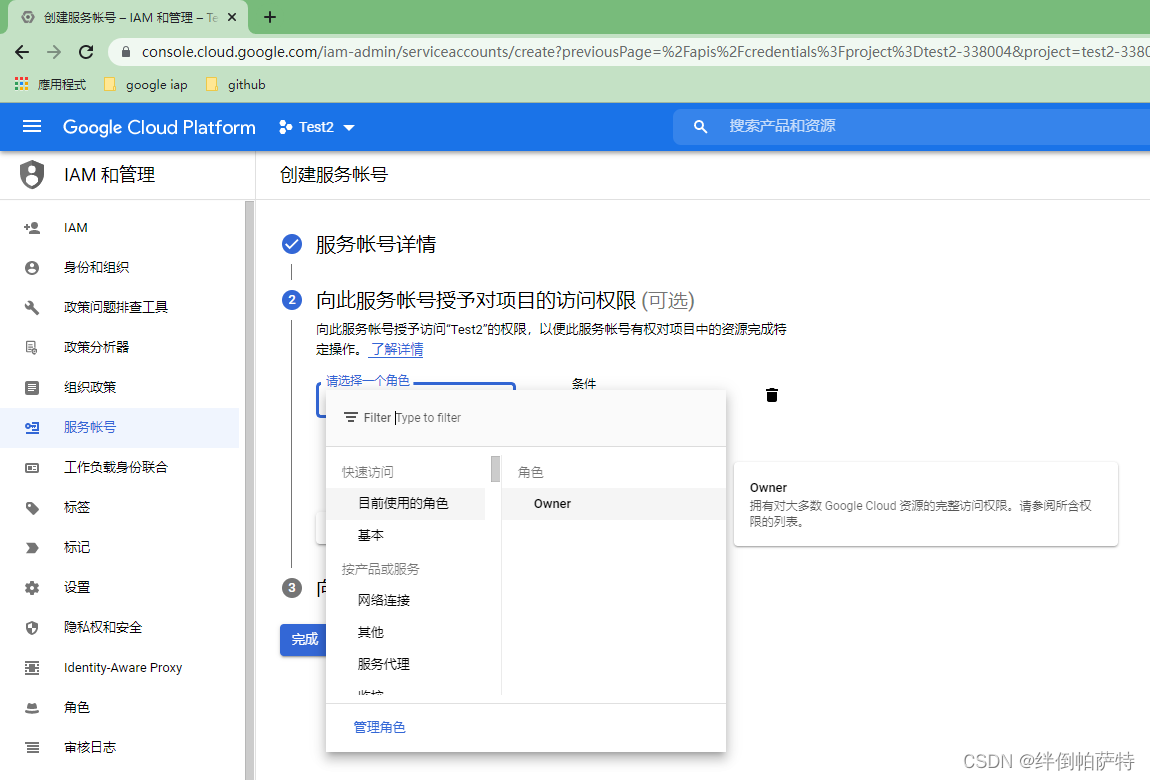Open 身份和组织 in sidebar

120,268
